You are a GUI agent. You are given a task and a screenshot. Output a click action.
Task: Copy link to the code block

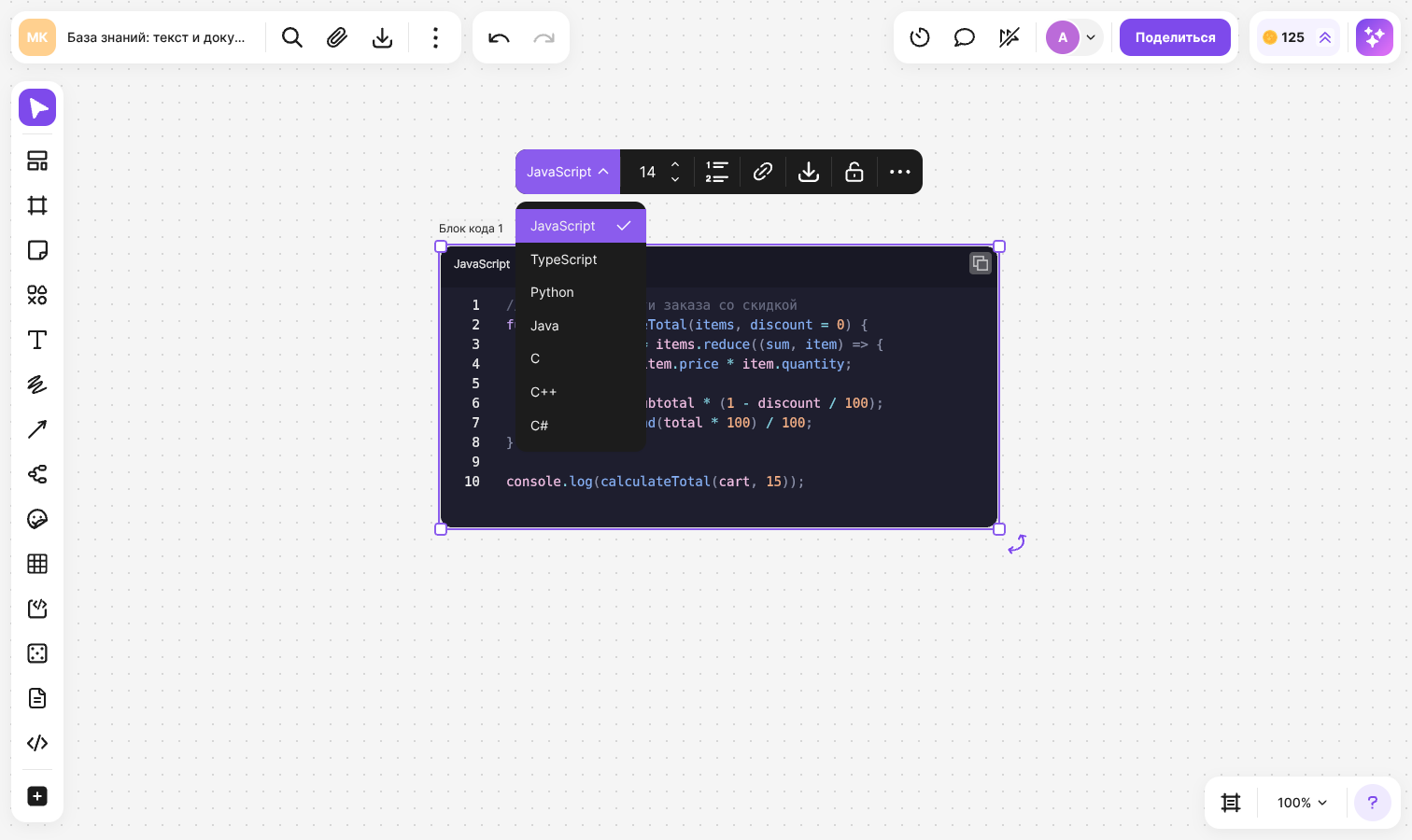pyautogui.click(x=763, y=172)
